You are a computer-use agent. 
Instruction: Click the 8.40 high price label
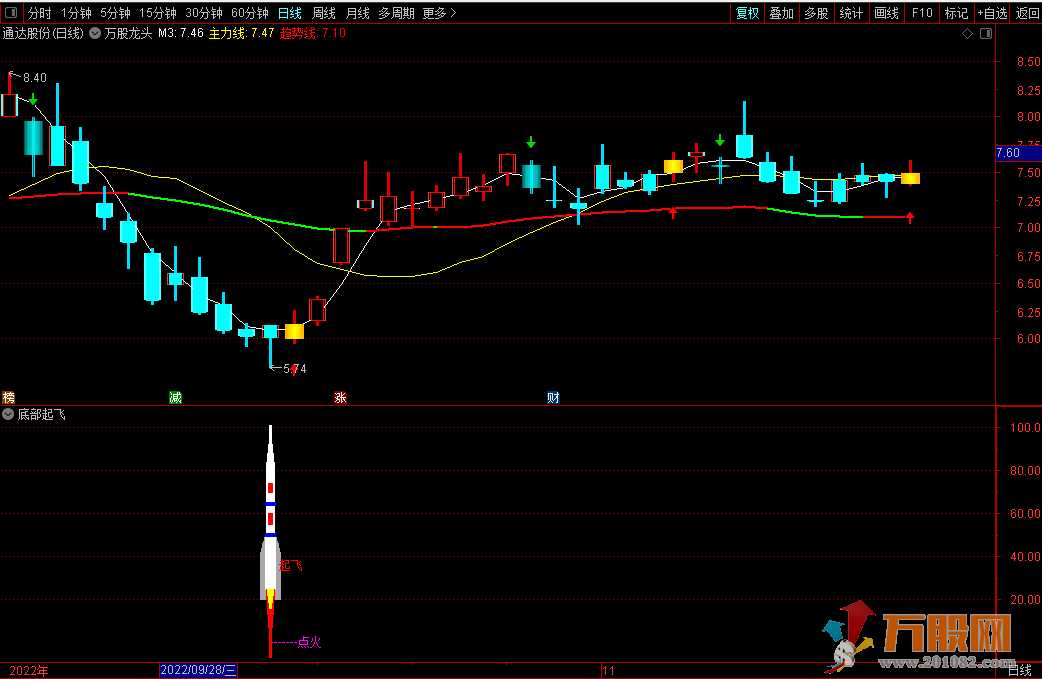(x=35, y=78)
